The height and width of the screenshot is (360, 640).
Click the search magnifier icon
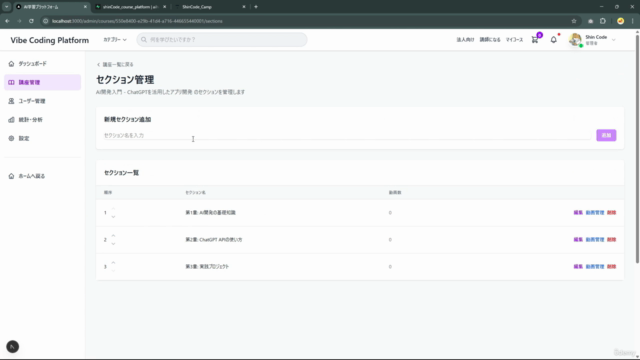[144, 40]
